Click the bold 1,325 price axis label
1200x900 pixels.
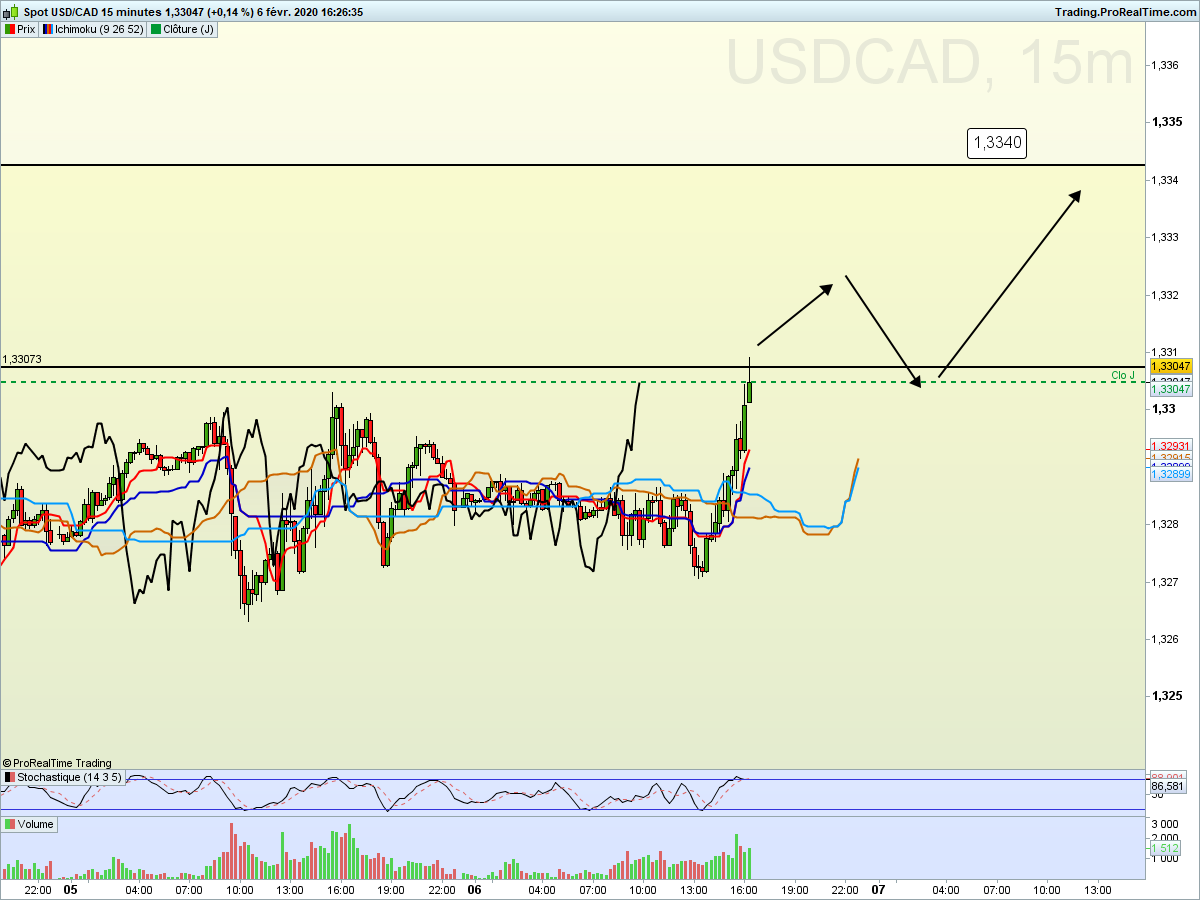tap(1166, 696)
